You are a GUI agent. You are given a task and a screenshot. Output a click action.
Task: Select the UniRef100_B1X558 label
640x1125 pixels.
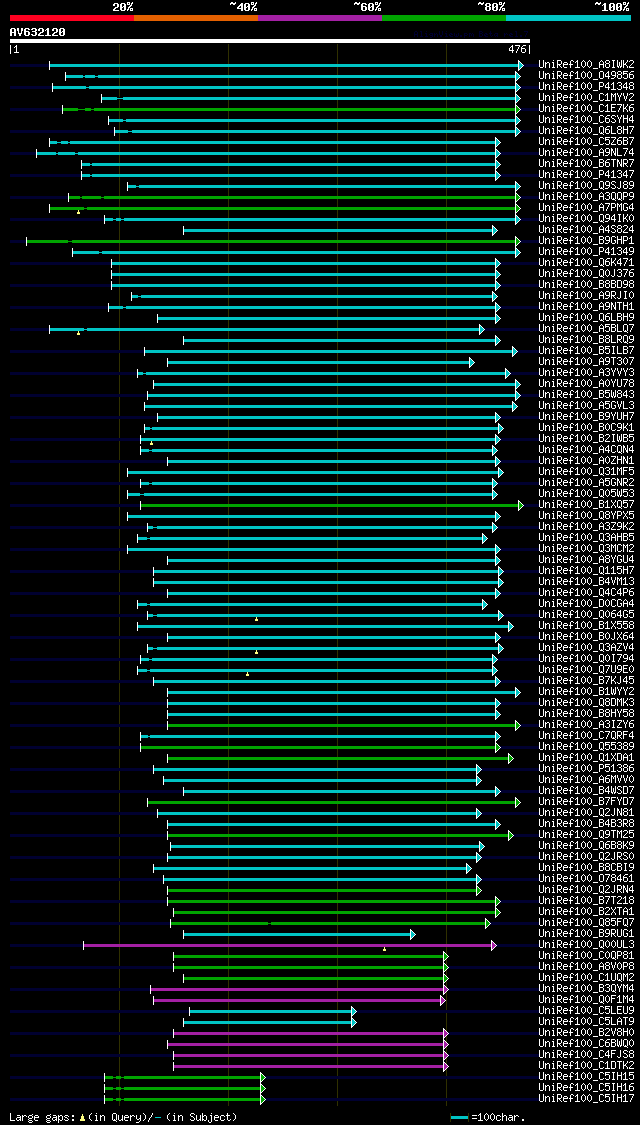coord(586,626)
